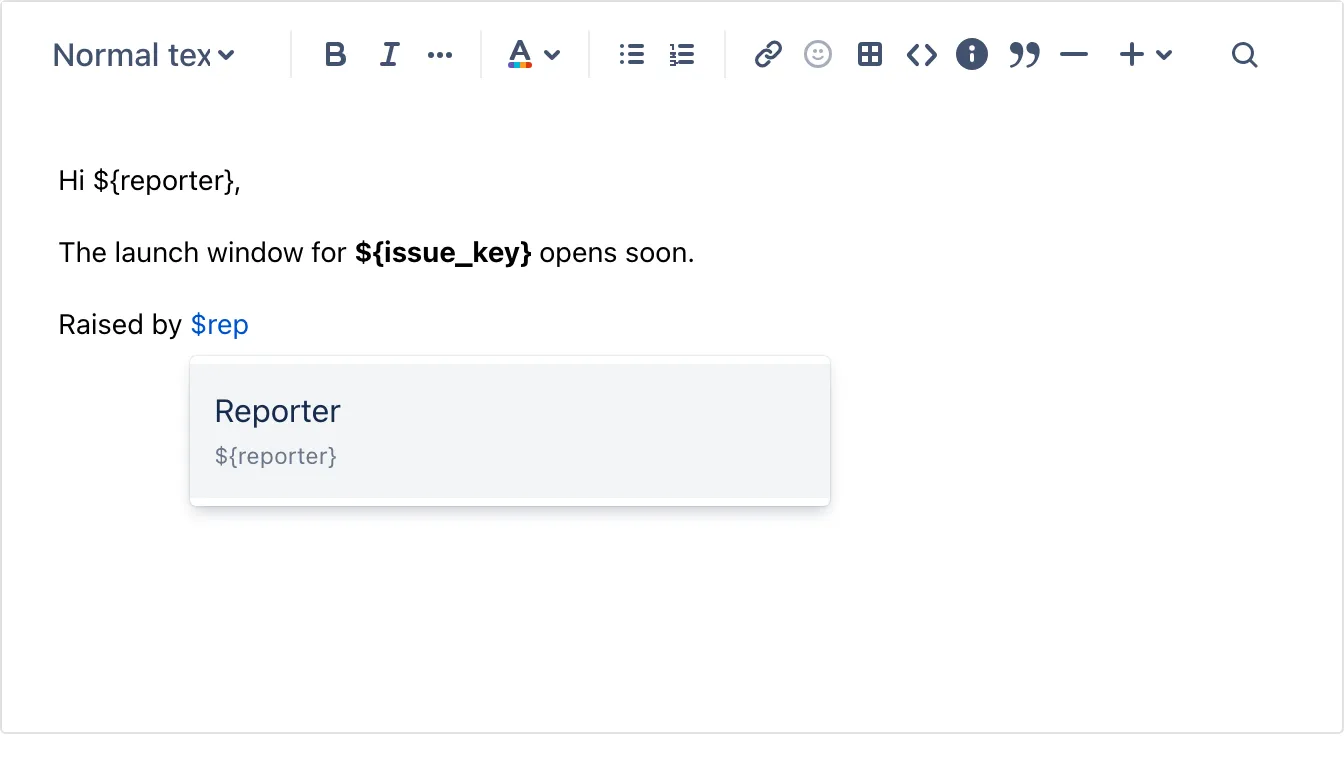Viewport: 1344px width, 762px height.
Task: Insert a quote block
Action: click(1024, 55)
